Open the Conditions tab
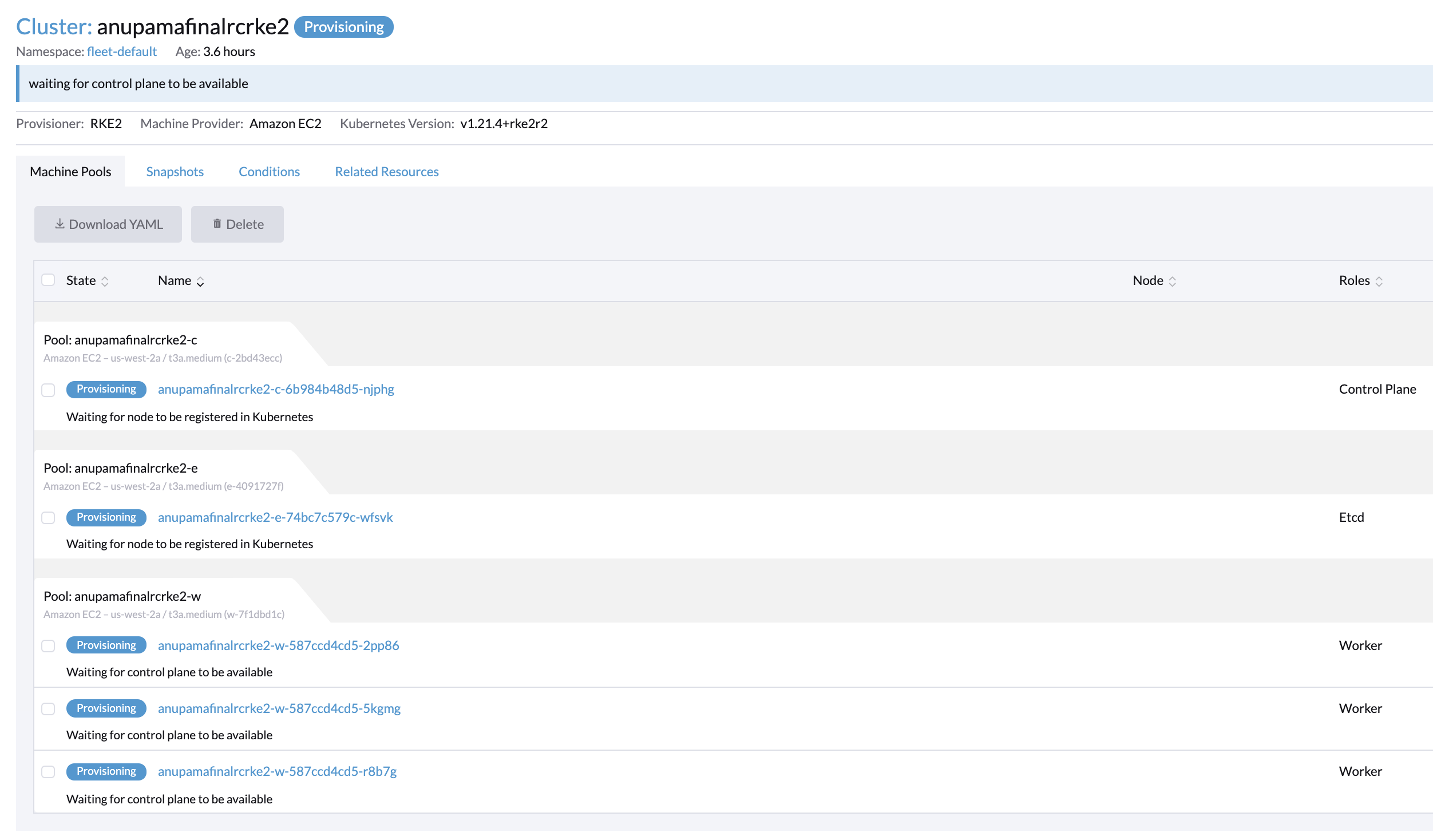The image size is (1433, 840). [269, 171]
